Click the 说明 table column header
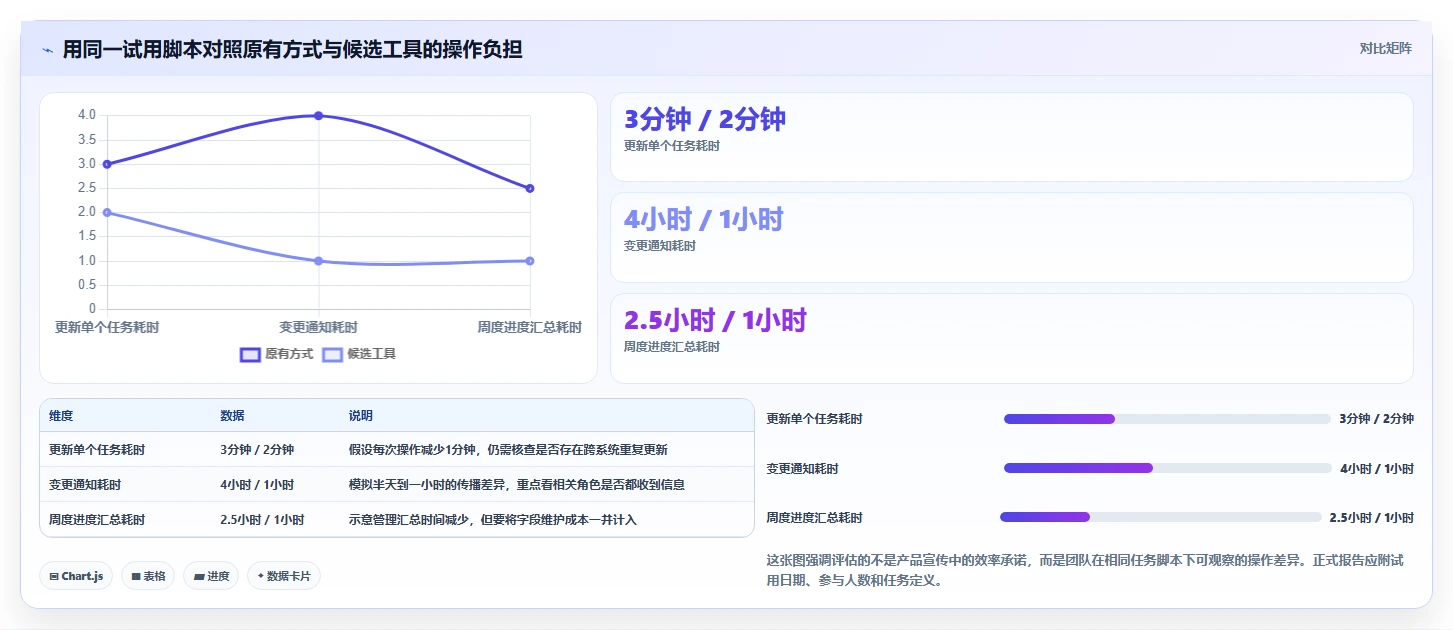Screen dimensions: 1453x630 (x=360, y=416)
